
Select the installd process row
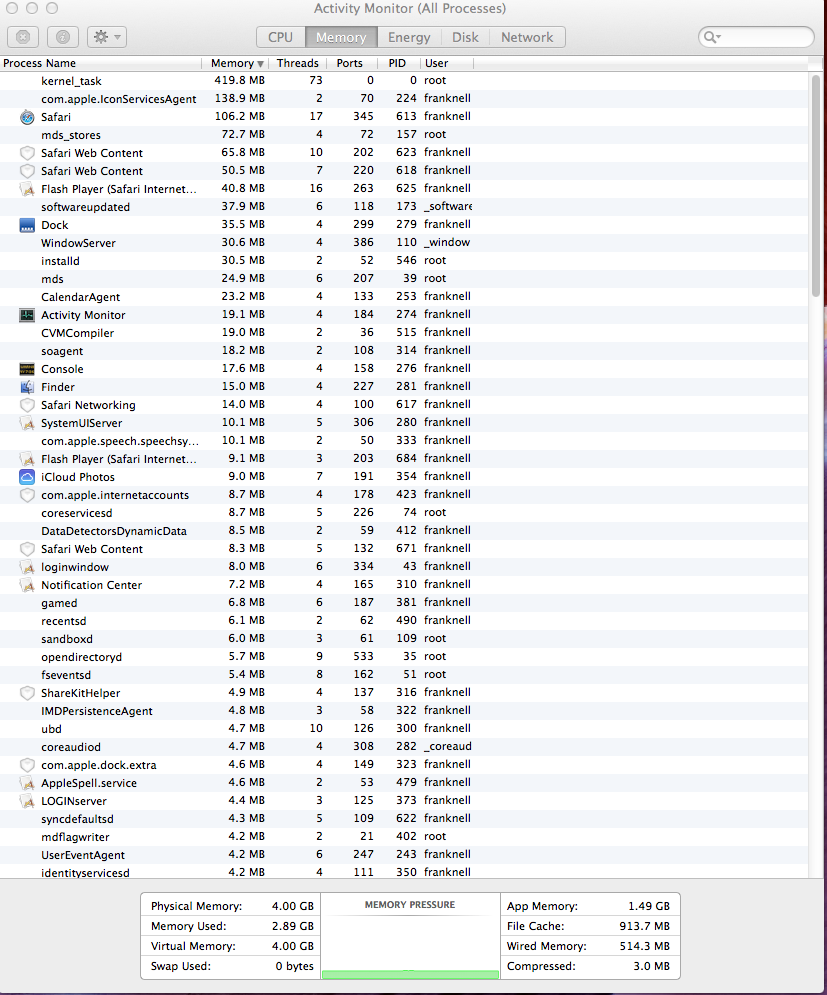(404, 261)
